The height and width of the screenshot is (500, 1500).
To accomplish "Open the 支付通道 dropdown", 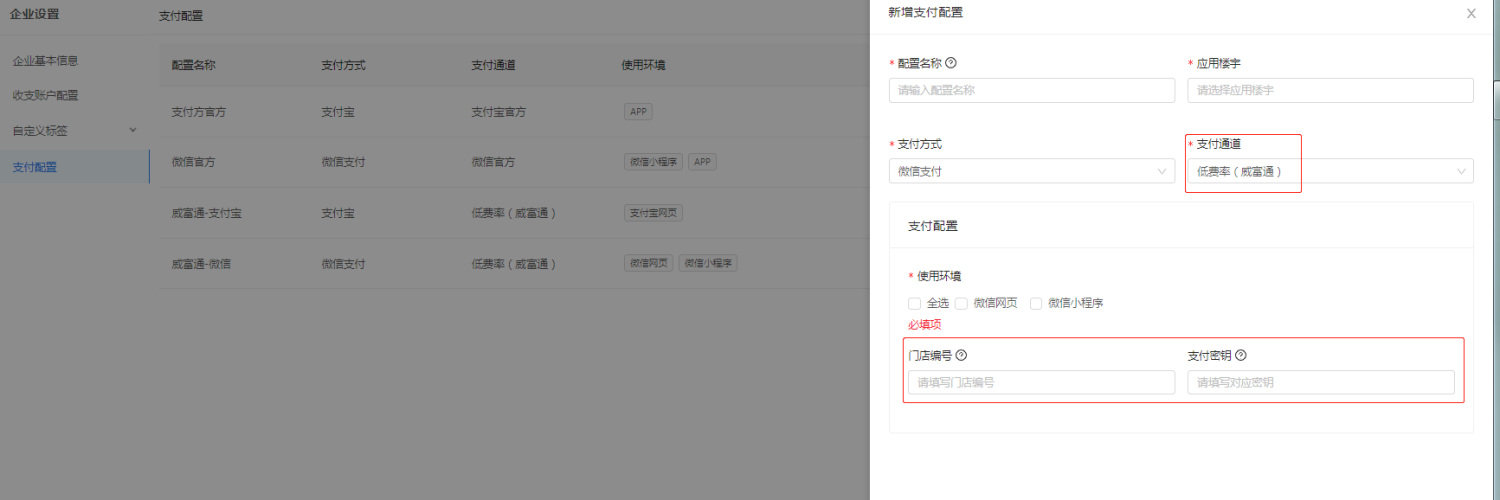I will click(x=1330, y=171).
